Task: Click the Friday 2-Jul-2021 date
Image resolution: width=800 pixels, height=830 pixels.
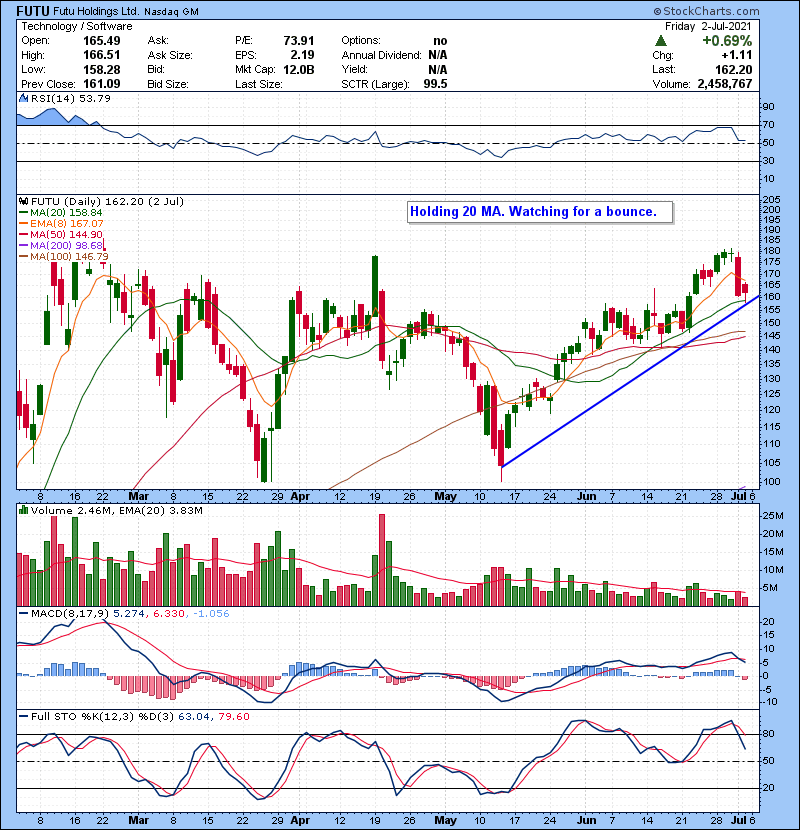Action: click(708, 26)
